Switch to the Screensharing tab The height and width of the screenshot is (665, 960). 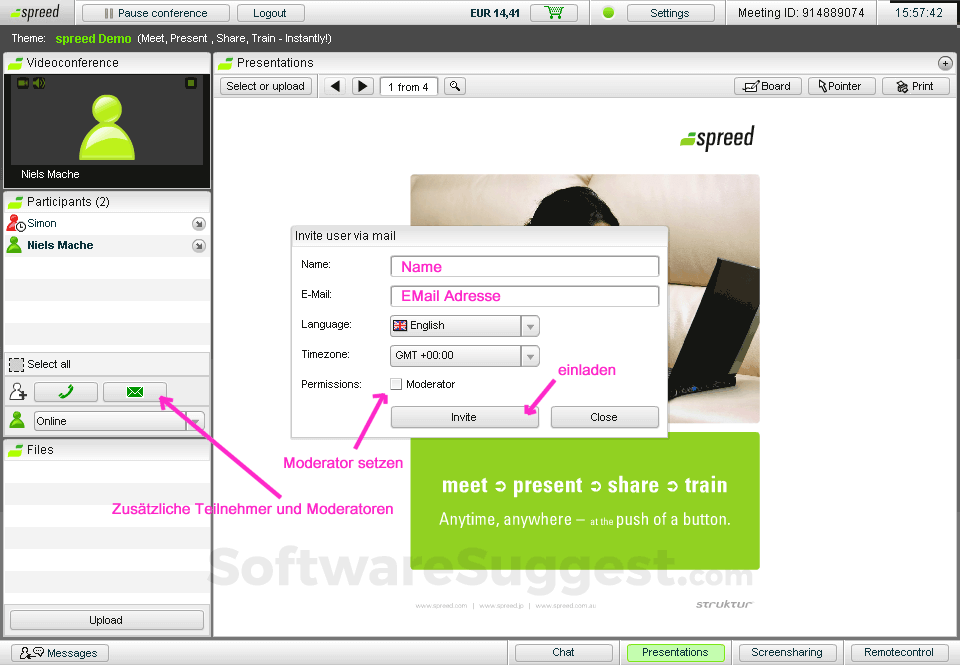(788, 652)
